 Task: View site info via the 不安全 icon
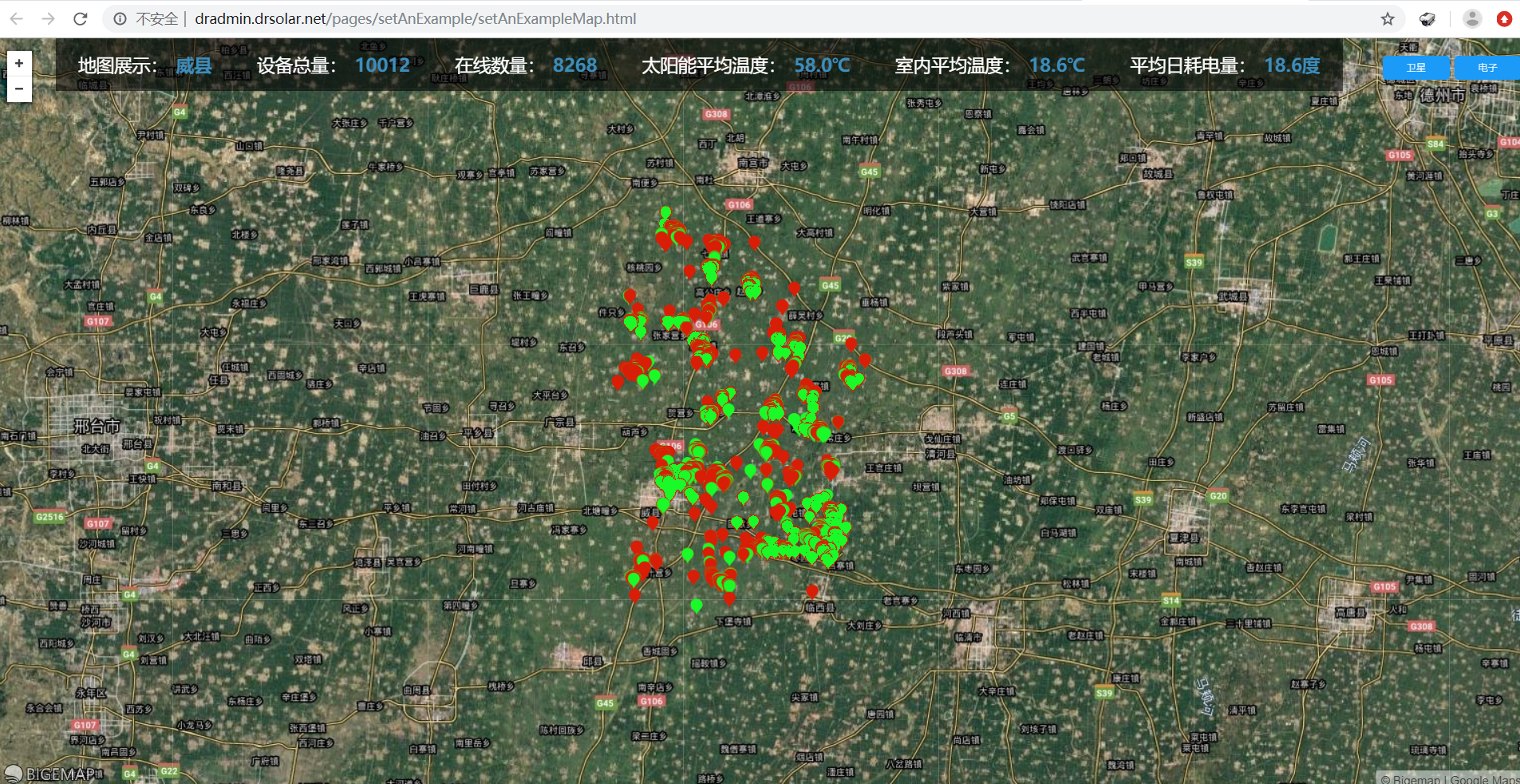click(x=120, y=18)
